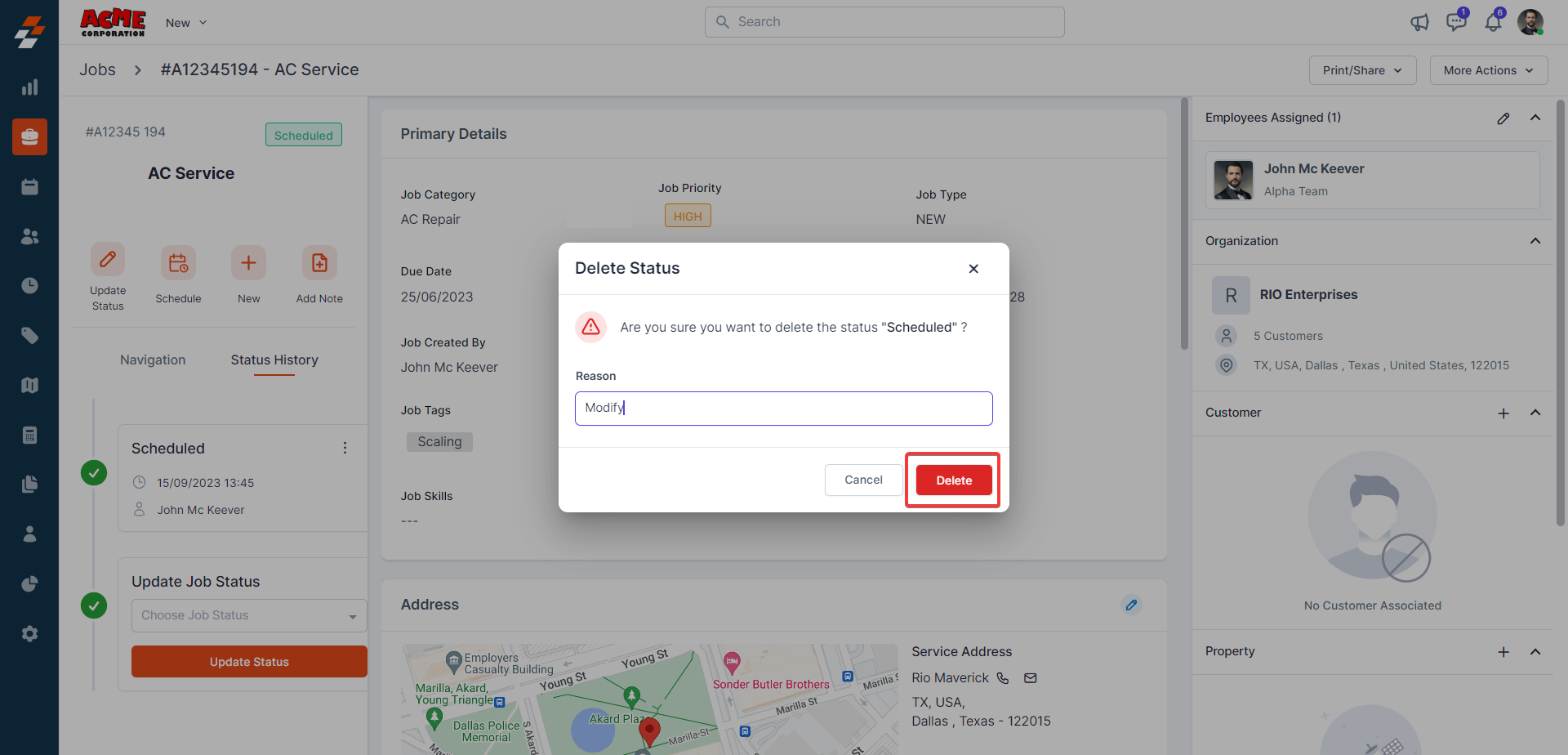
Task: Open the Customers group sidebar icon
Action: tap(29, 236)
